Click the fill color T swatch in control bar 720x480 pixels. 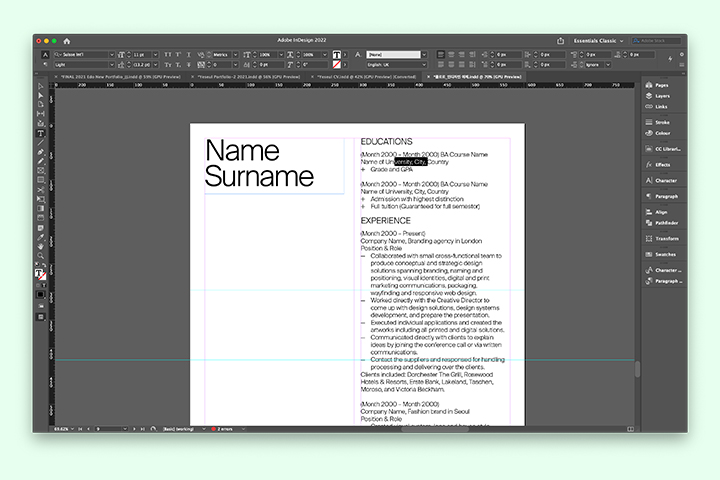click(337, 55)
